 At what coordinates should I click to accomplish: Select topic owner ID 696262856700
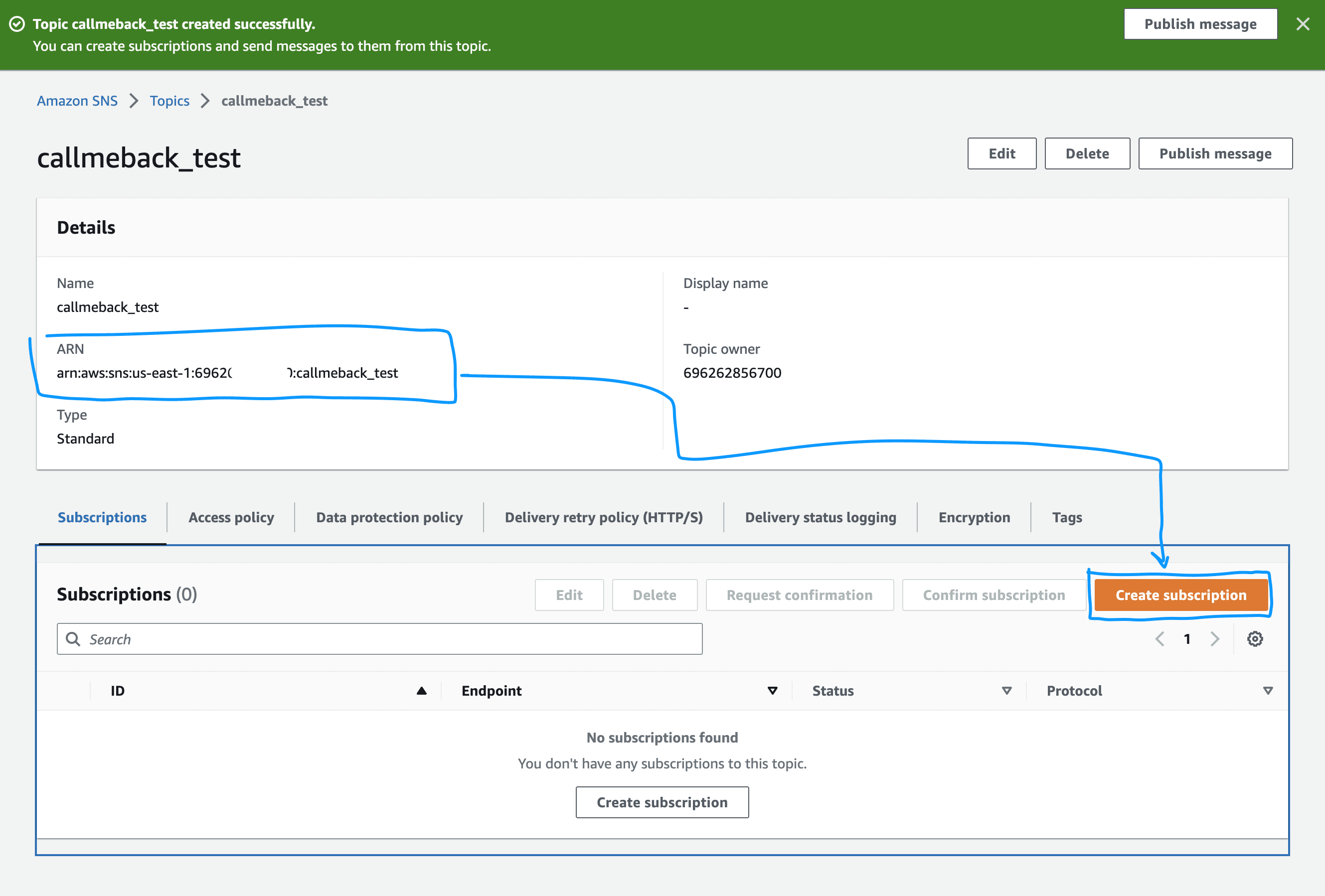click(732, 373)
